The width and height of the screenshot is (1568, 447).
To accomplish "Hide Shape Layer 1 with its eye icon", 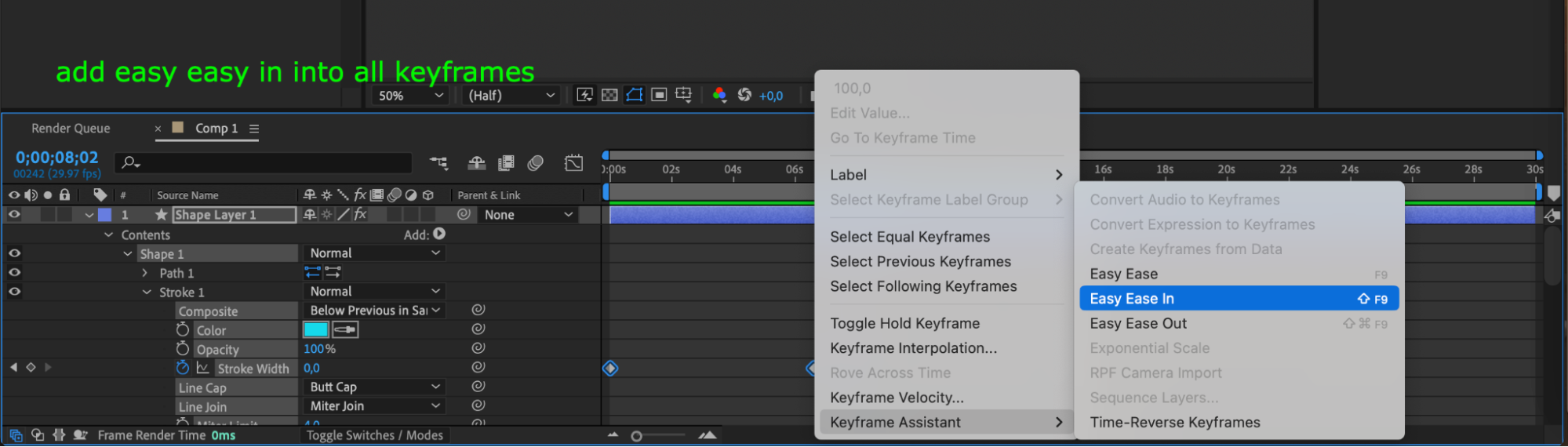I will (x=14, y=214).
